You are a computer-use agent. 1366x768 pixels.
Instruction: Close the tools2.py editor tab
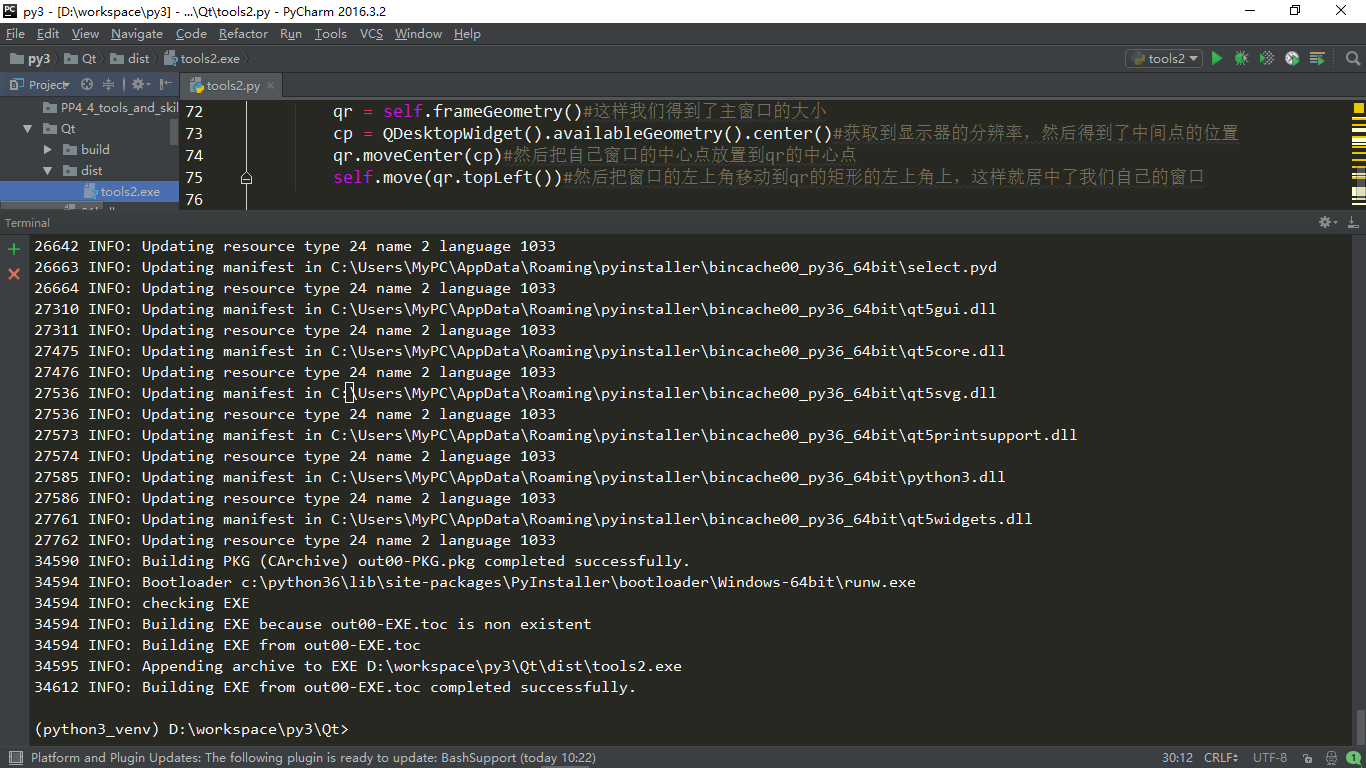click(x=270, y=86)
